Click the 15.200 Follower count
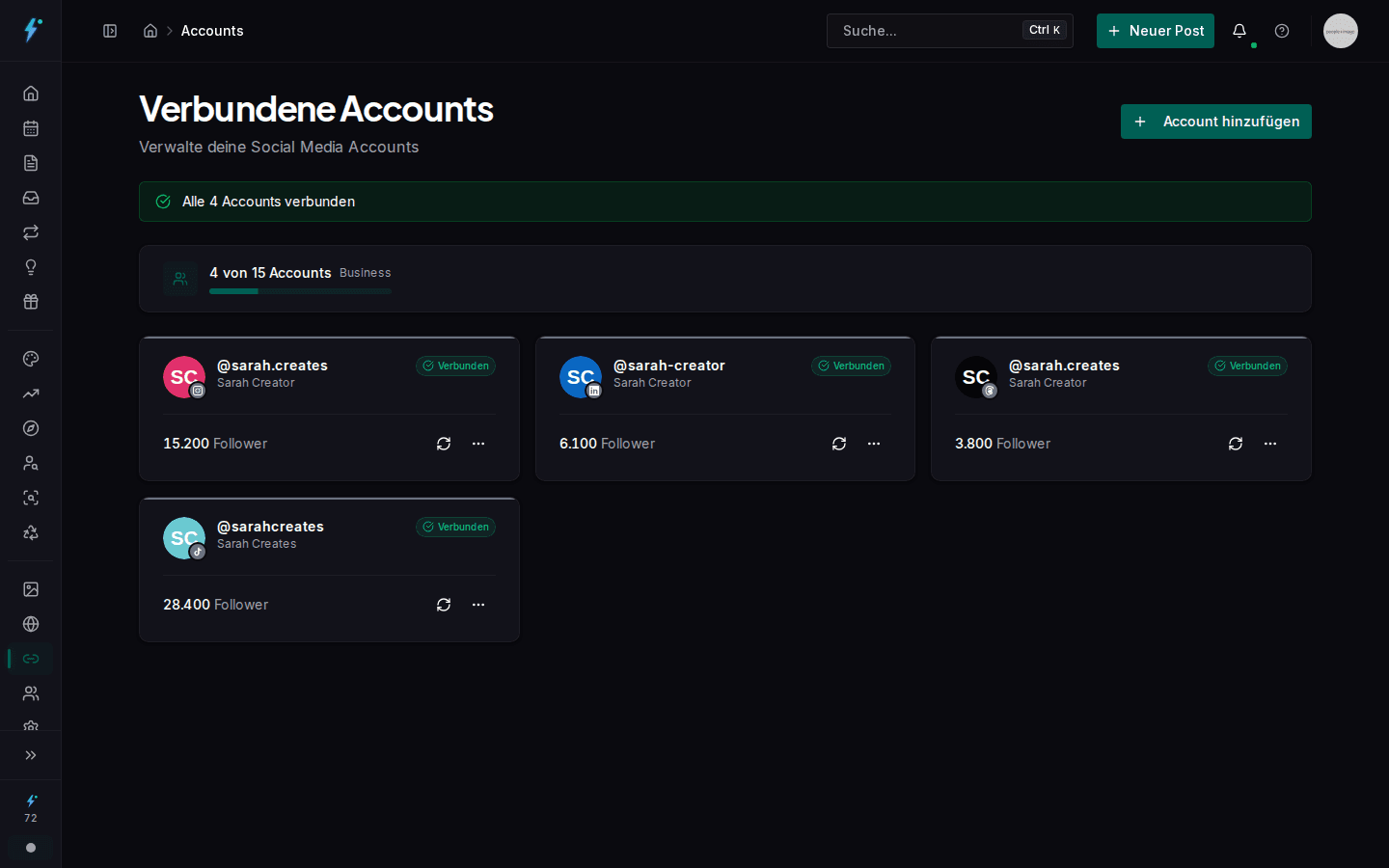Screen dimensions: 1389x868 coord(215,444)
